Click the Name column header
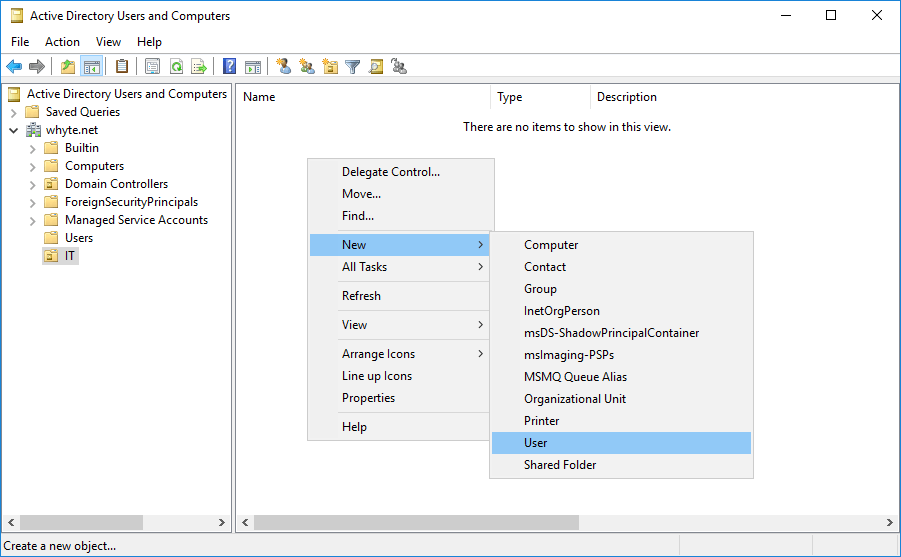901x557 pixels. click(364, 97)
